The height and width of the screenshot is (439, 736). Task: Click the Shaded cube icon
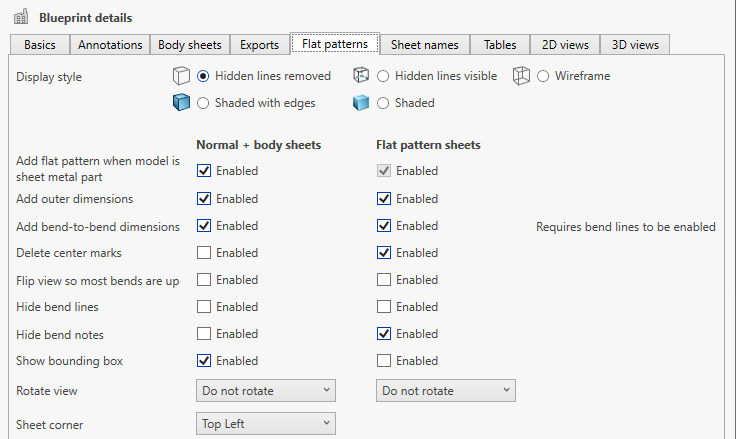click(x=361, y=102)
